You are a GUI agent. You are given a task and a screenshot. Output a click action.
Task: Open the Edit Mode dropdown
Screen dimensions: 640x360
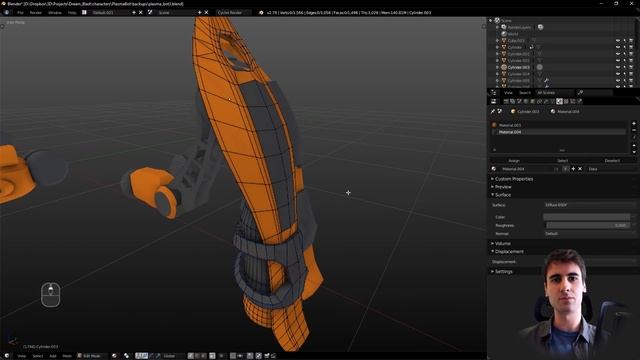(x=93, y=356)
